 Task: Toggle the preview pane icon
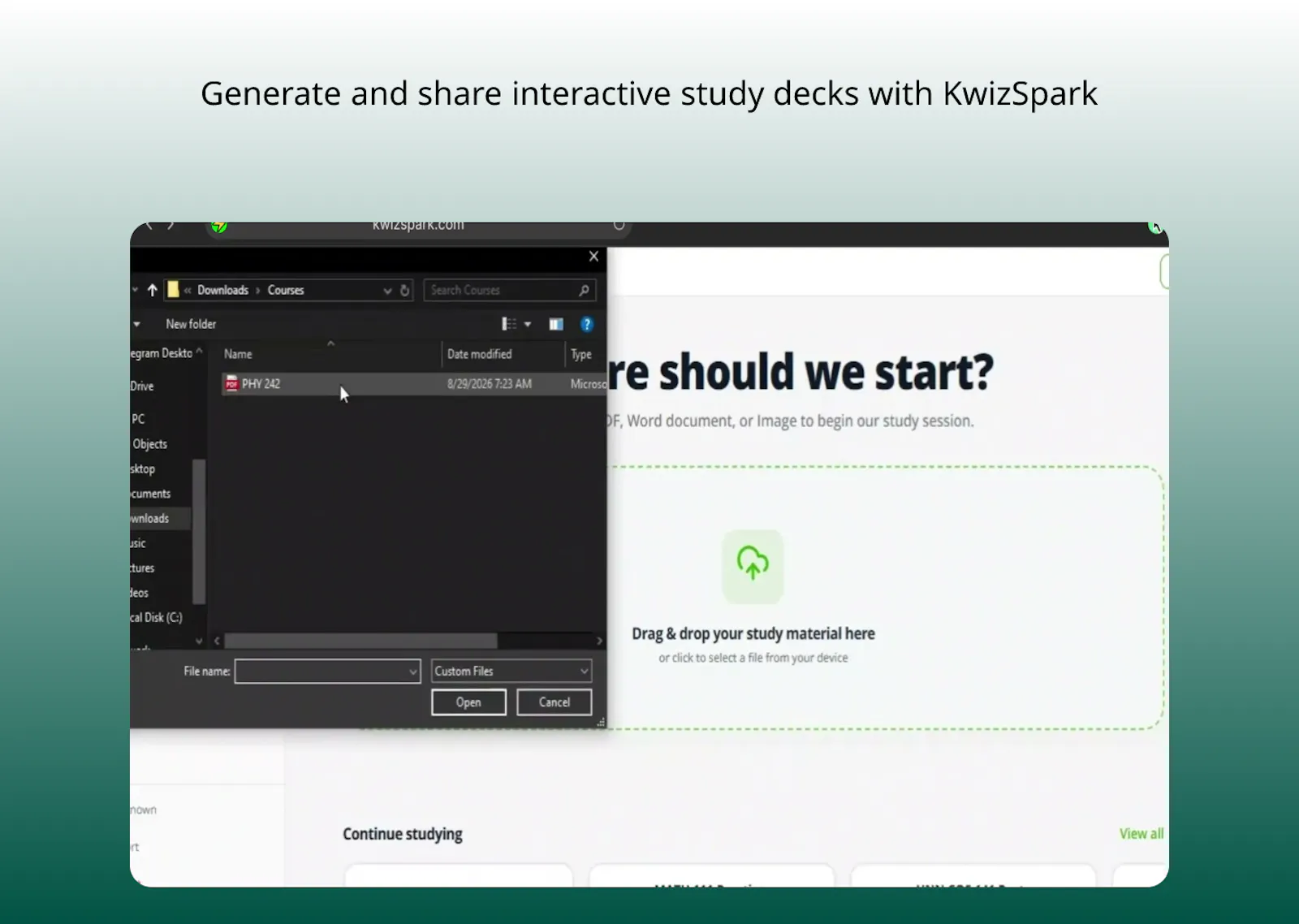(555, 324)
